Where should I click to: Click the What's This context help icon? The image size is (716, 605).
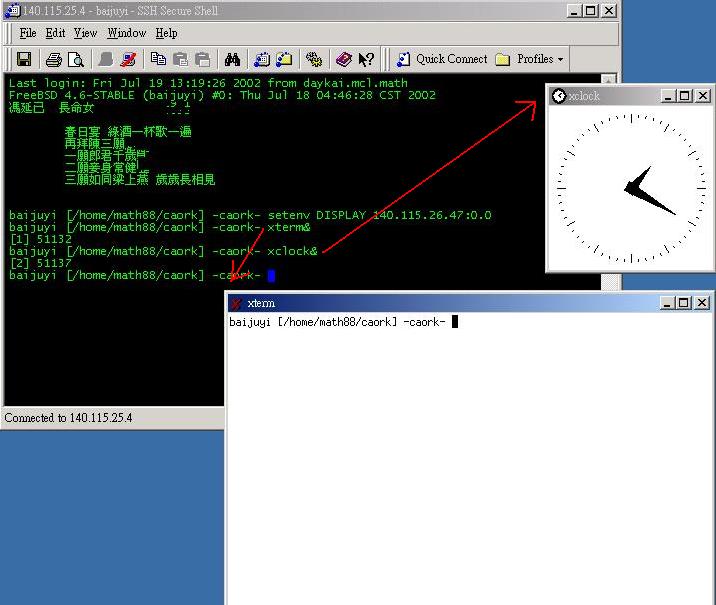[x=366, y=59]
